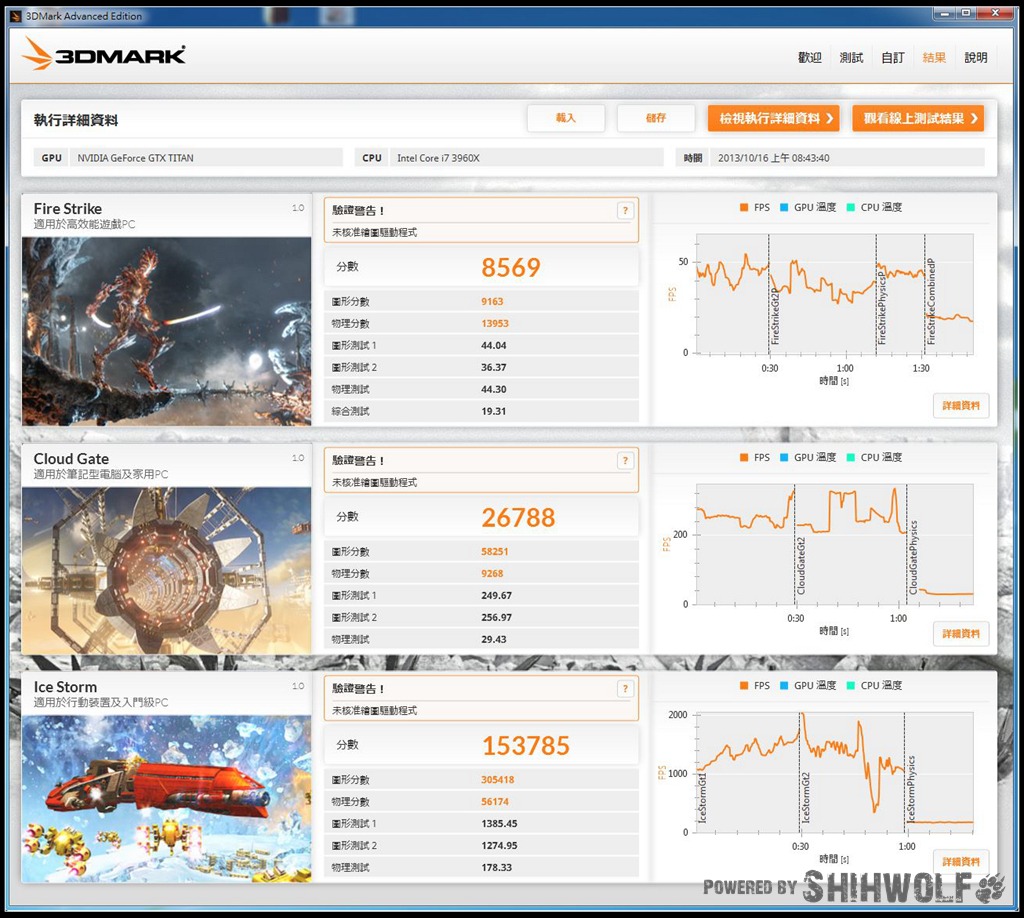The height and width of the screenshot is (918, 1024).
Task: Click Fire Strike validation warning help icon
Action: (625, 210)
